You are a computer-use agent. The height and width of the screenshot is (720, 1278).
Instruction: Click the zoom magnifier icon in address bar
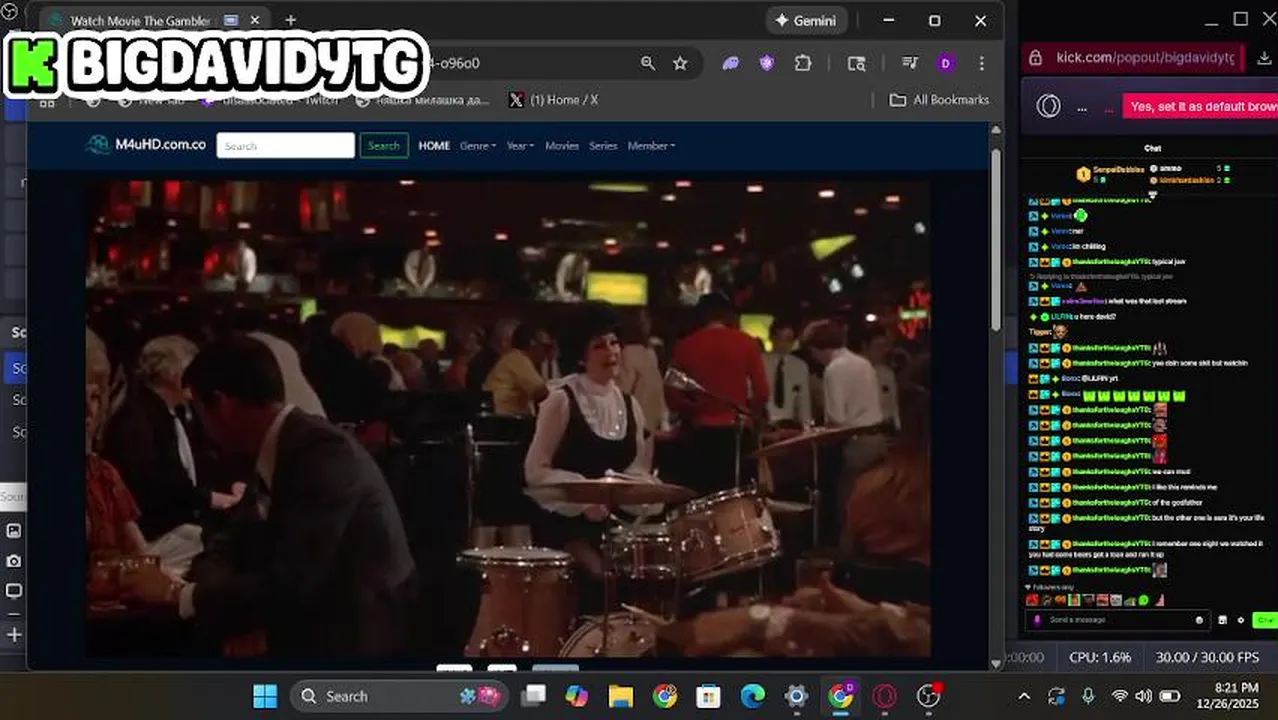click(x=648, y=63)
